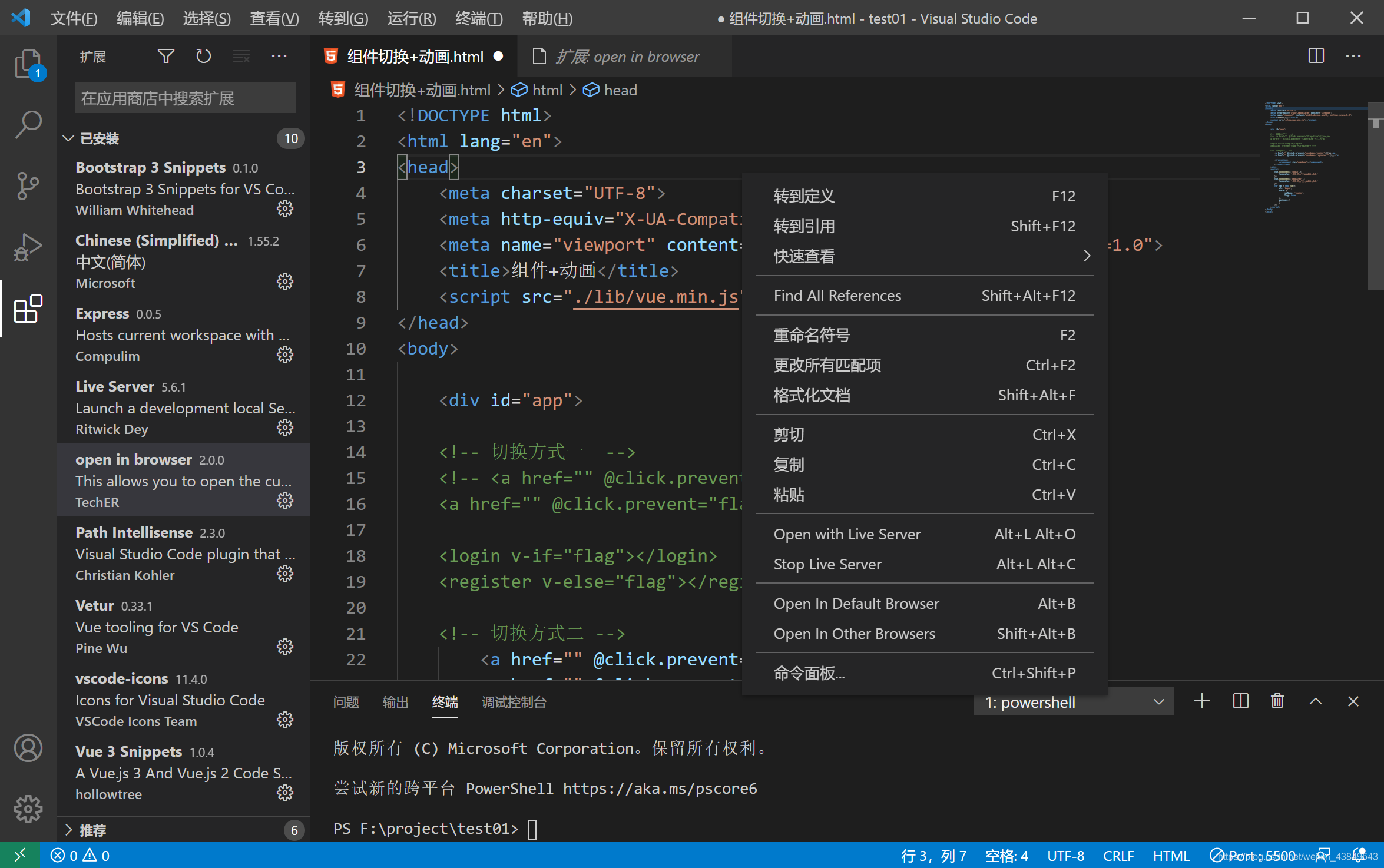Click the refresh extensions icon in sidebar
The height and width of the screenshot is (868, 1384).
pos(204,58)
